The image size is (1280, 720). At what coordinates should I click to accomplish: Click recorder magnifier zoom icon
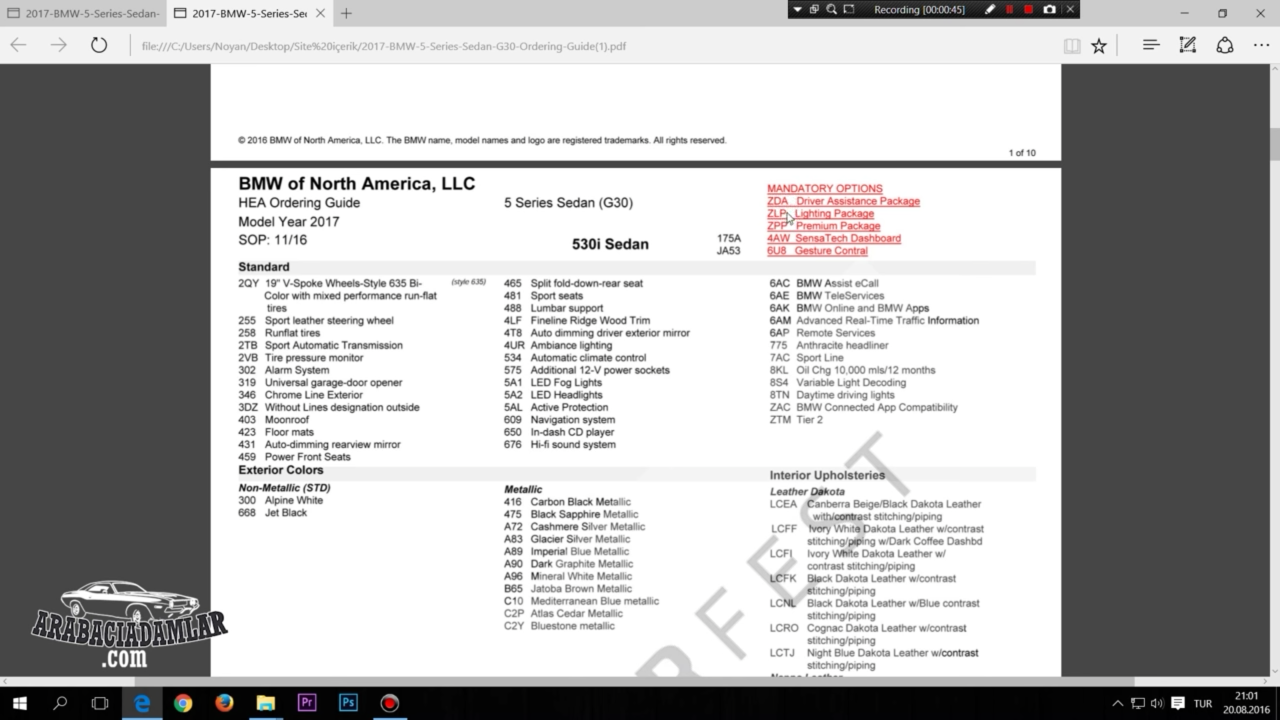[x=831, y=9]
